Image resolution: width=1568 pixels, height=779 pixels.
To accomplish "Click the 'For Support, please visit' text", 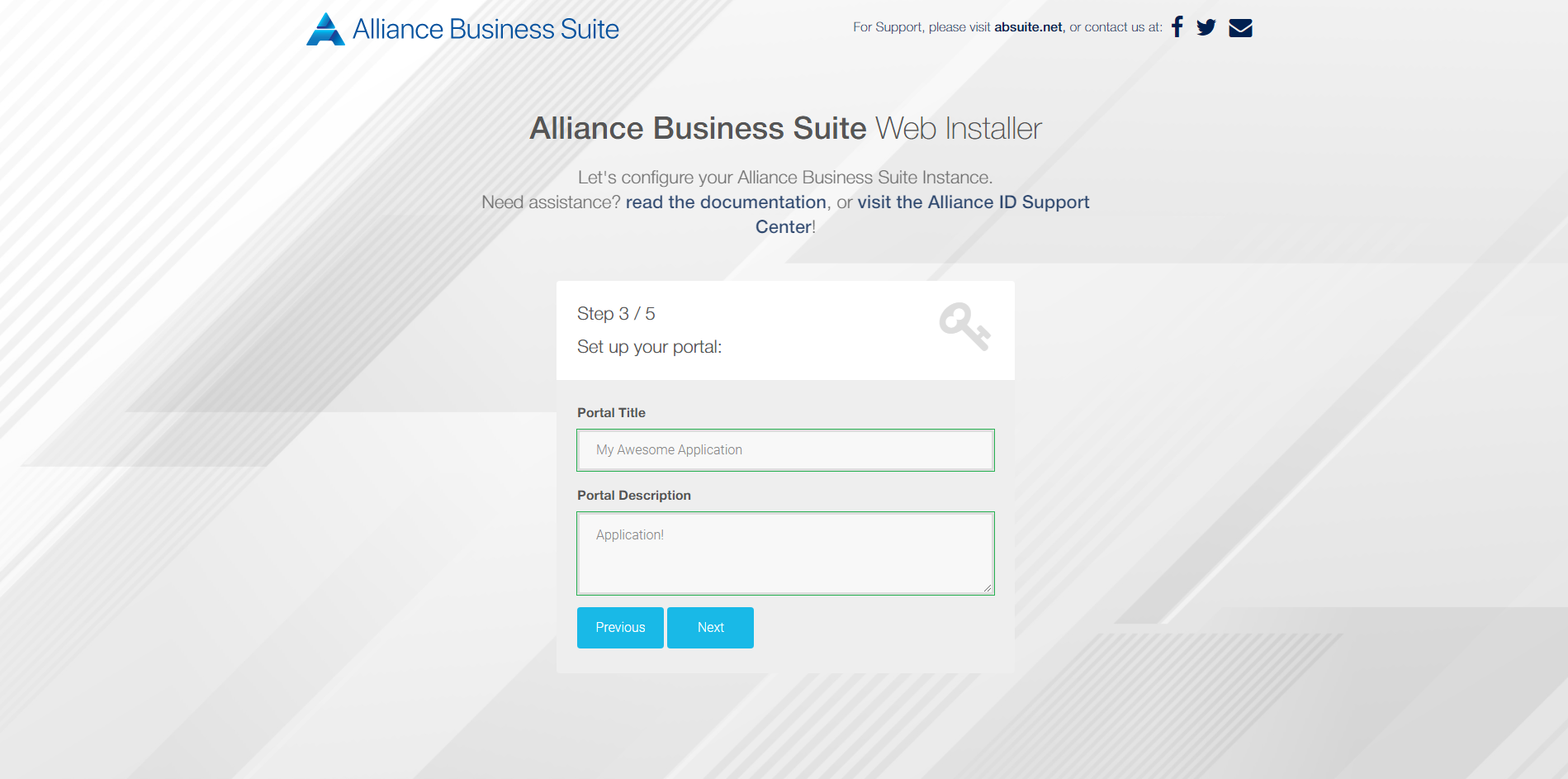I will click(921, 27).
